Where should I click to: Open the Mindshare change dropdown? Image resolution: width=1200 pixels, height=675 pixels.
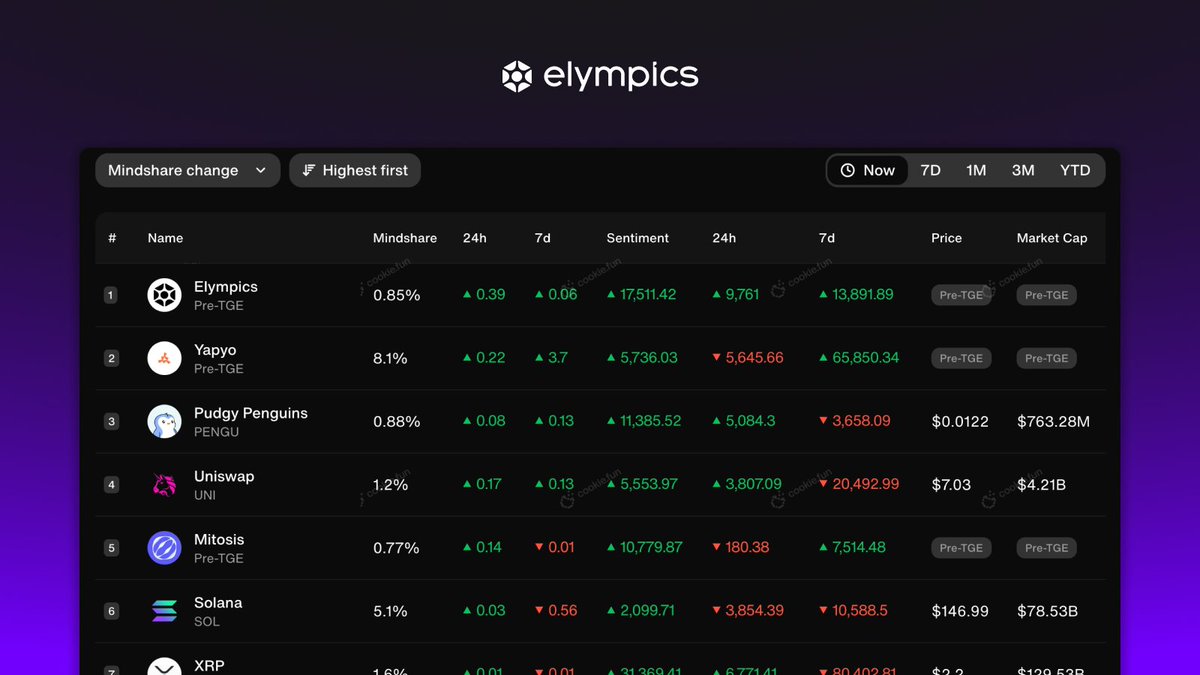click(187, 170)
